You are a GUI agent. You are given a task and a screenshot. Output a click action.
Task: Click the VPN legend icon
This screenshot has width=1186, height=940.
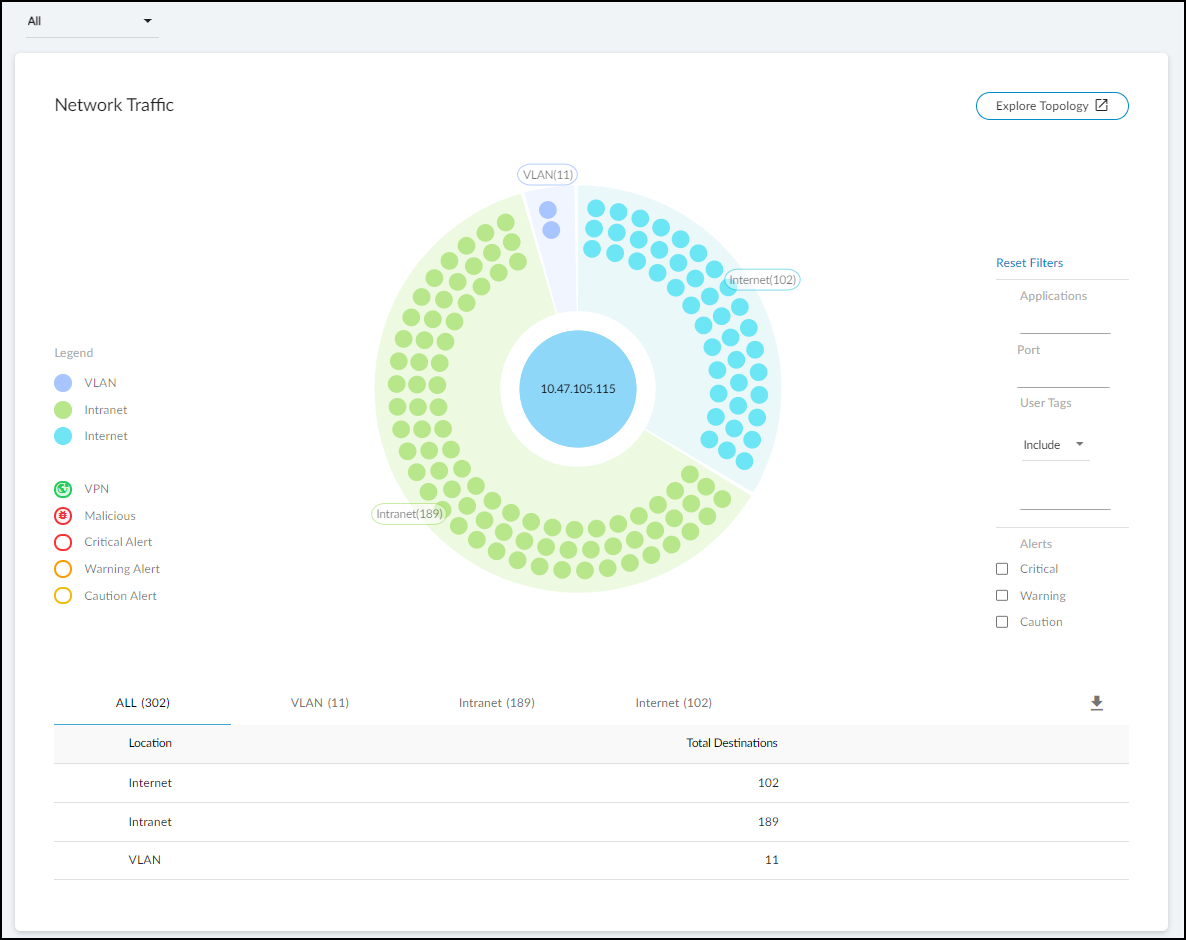[63, 489]
